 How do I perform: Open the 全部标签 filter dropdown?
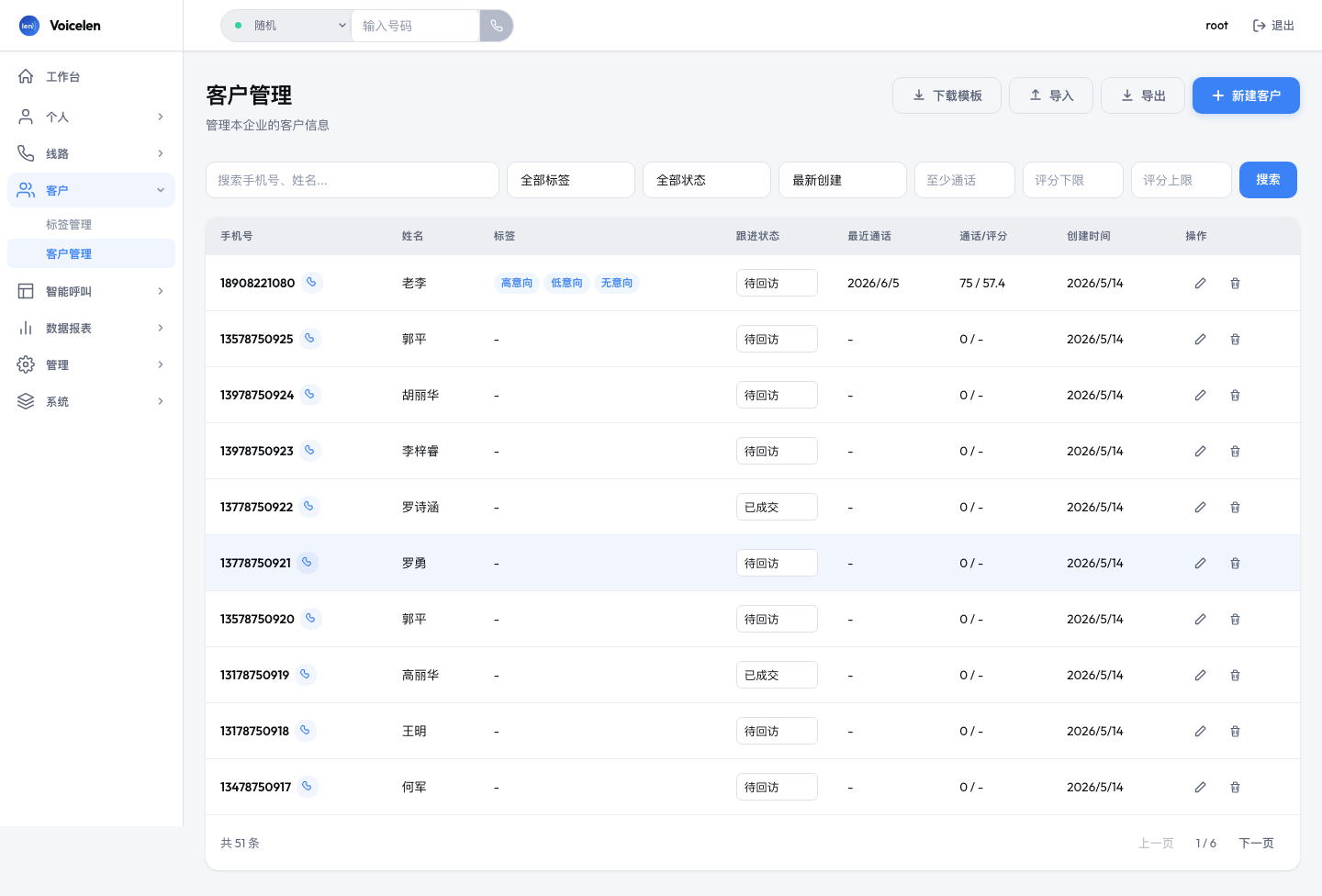point(571,180)
